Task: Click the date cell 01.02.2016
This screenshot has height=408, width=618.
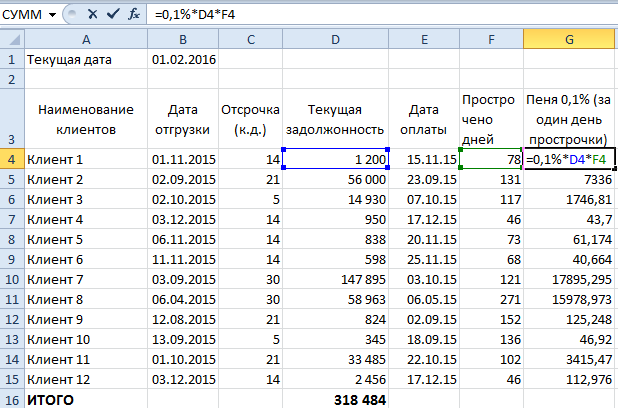Action: pyautogui.click(x=183, y=60)
